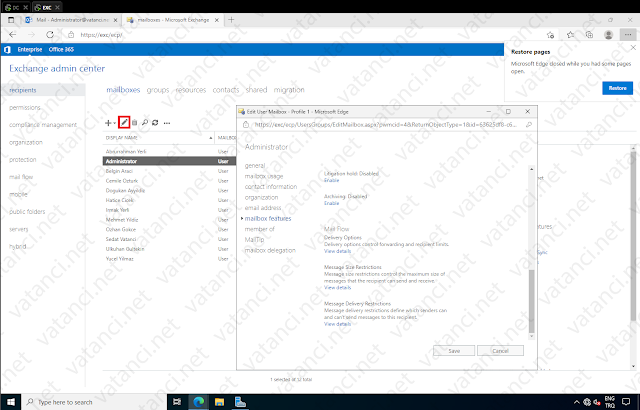640x410 pixels.
Task: Open mailbox delegation section in dialog
Action: pyautogui.click(x=270, y=250)
